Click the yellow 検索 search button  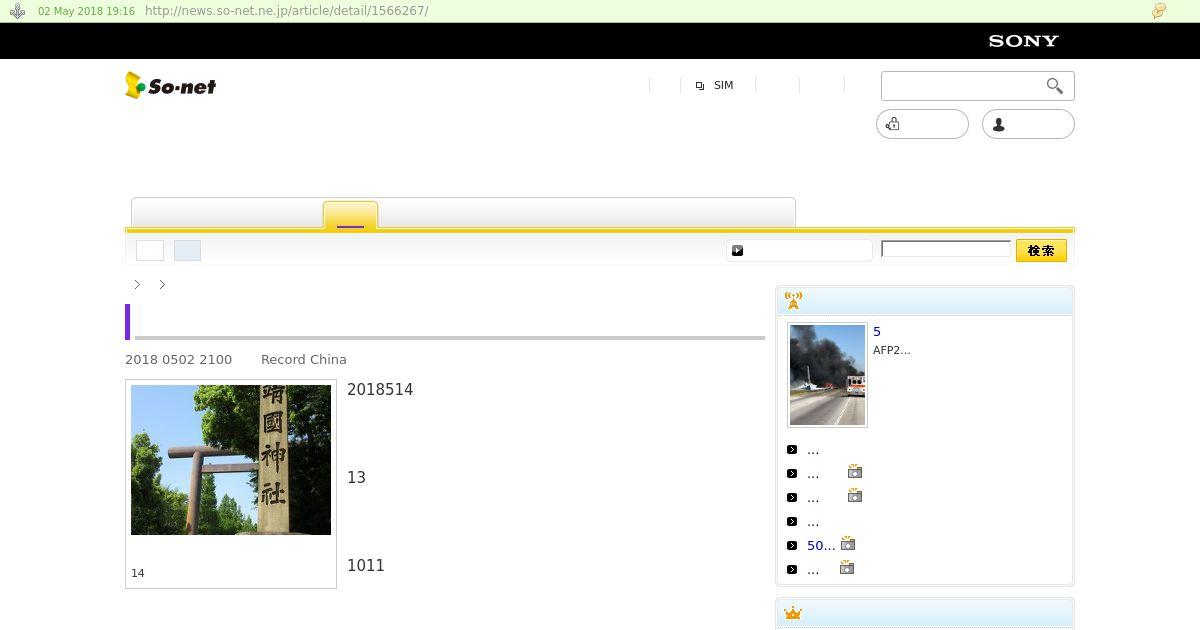pyautogui.click(x=1041, y=251)
